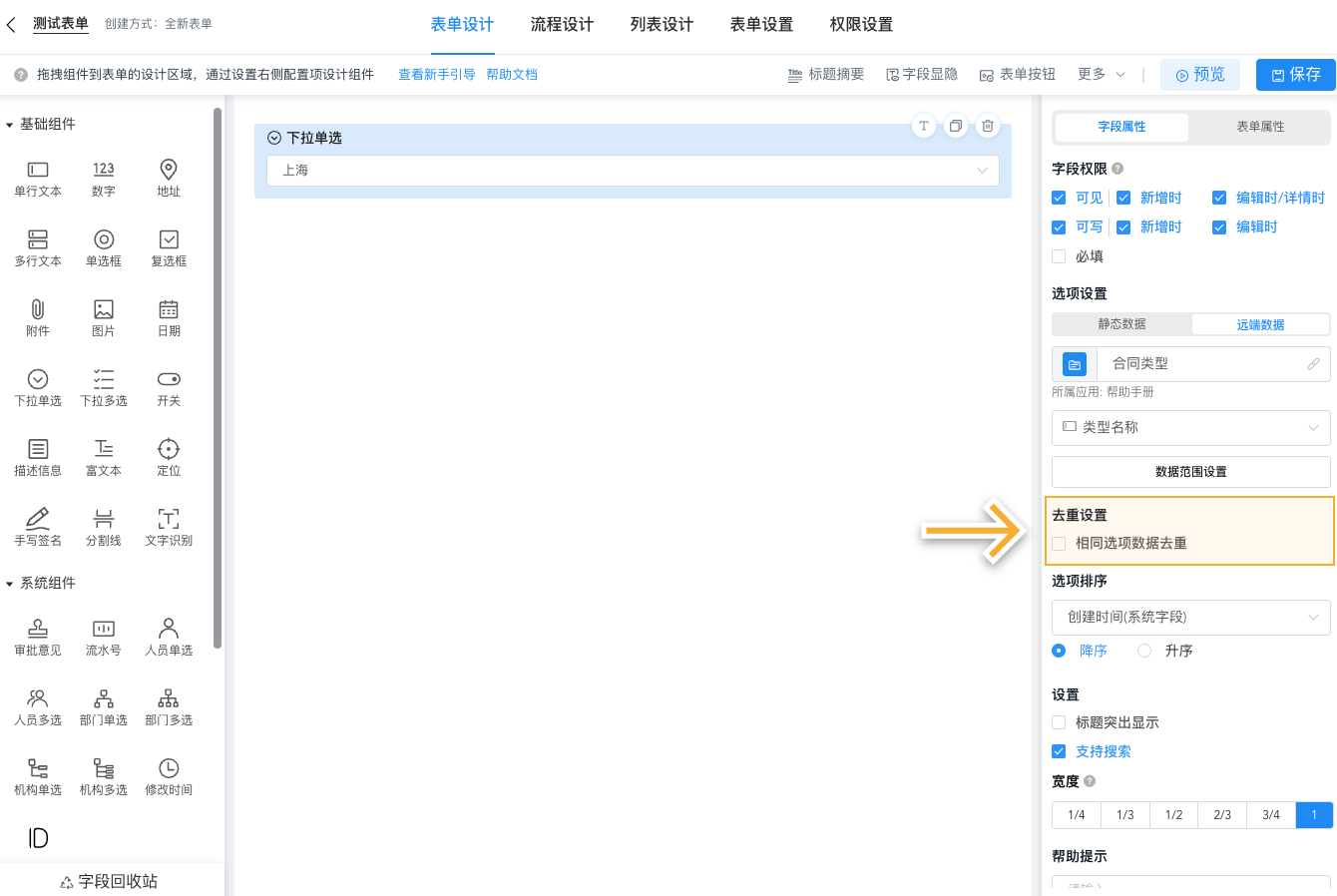The width and height of the screenshot is (1337, 896).
Task: Enable 标题突出显示 setting
Action: [1059, 721]
